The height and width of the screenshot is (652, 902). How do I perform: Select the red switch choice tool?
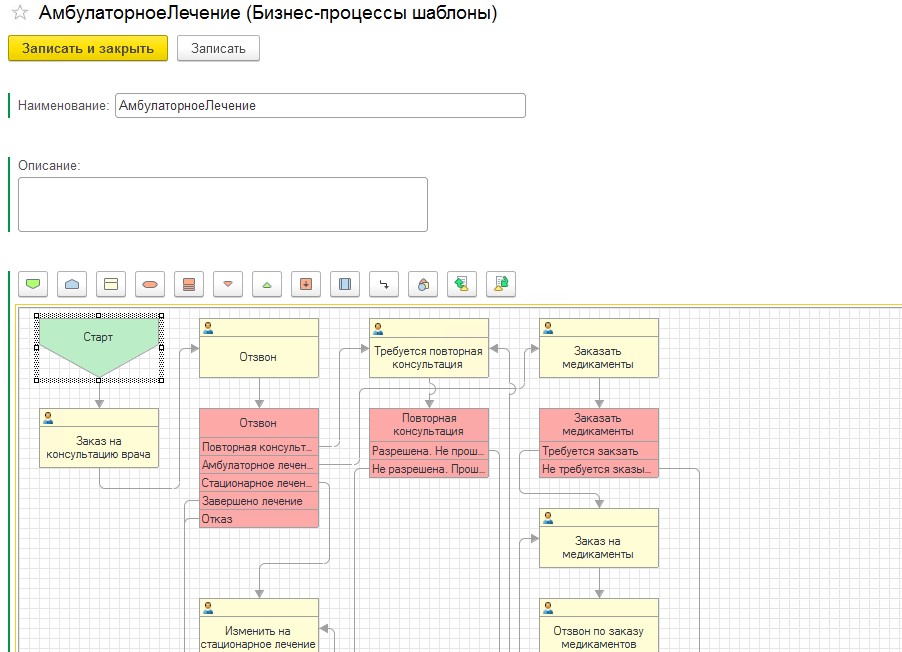(189, 284)
